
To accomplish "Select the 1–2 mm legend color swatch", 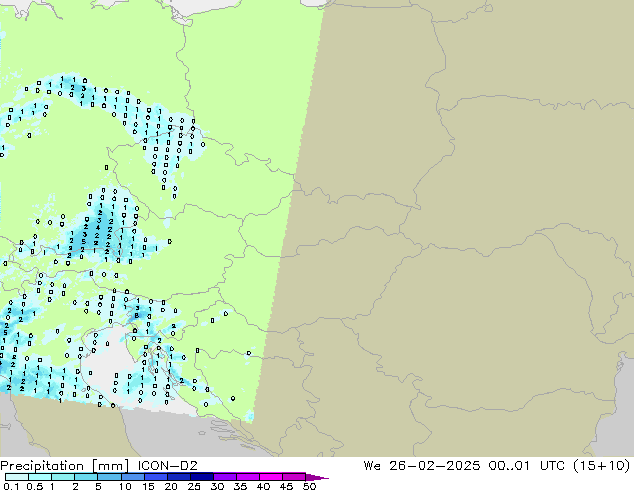I will pyautogui.click(x=63, y=477).
